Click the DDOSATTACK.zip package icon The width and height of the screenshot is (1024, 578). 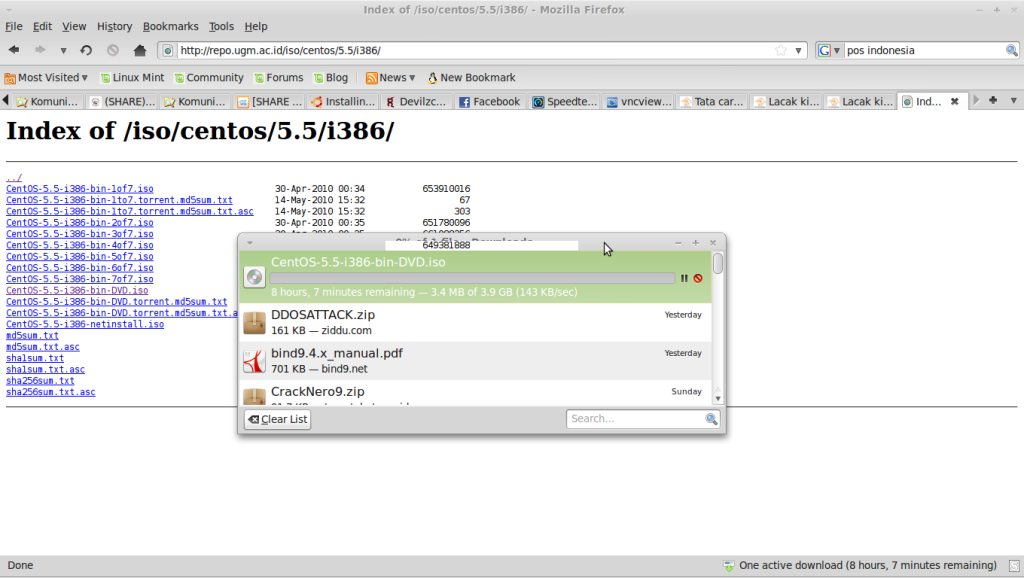[x=254, y=323]
